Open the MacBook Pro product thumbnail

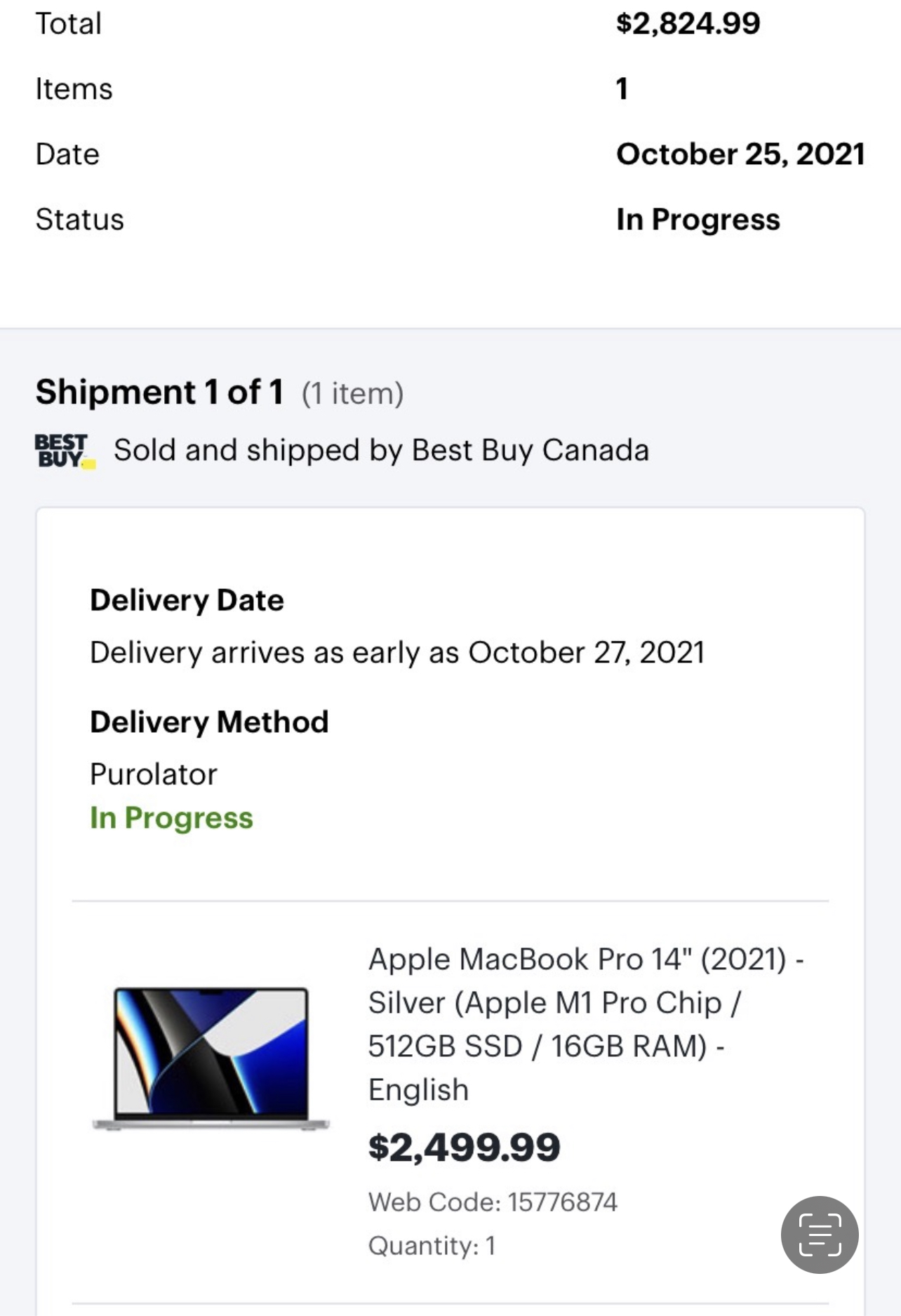(x=211, y=1058)
